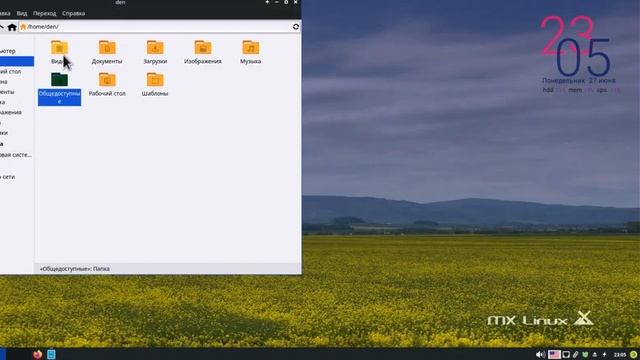This screenshot has height=360, width=640.
Task: Open the volume control in the system tray
Action: tap(540, 355)
